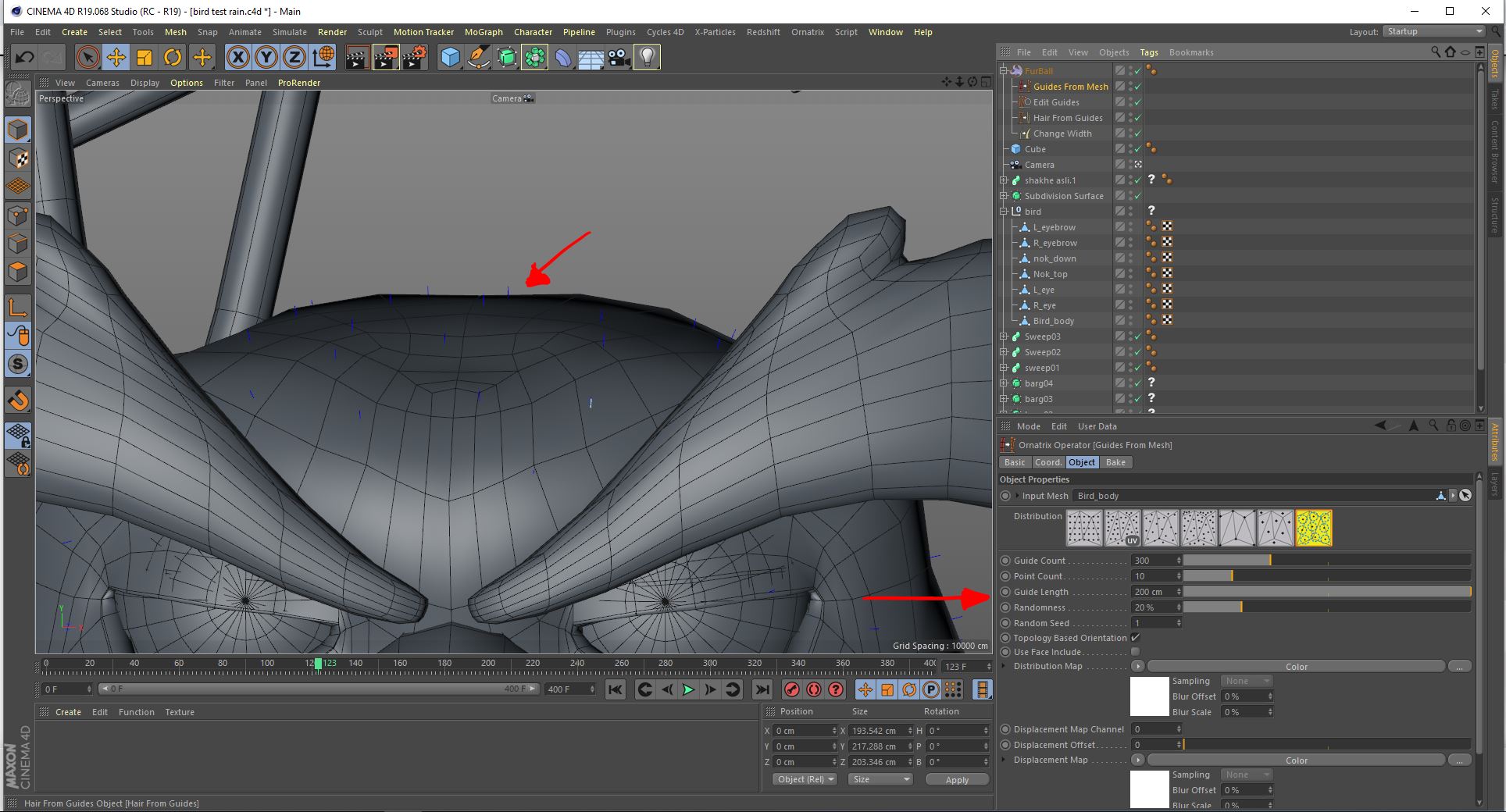Open the MoGraph menu

(484, 32)
